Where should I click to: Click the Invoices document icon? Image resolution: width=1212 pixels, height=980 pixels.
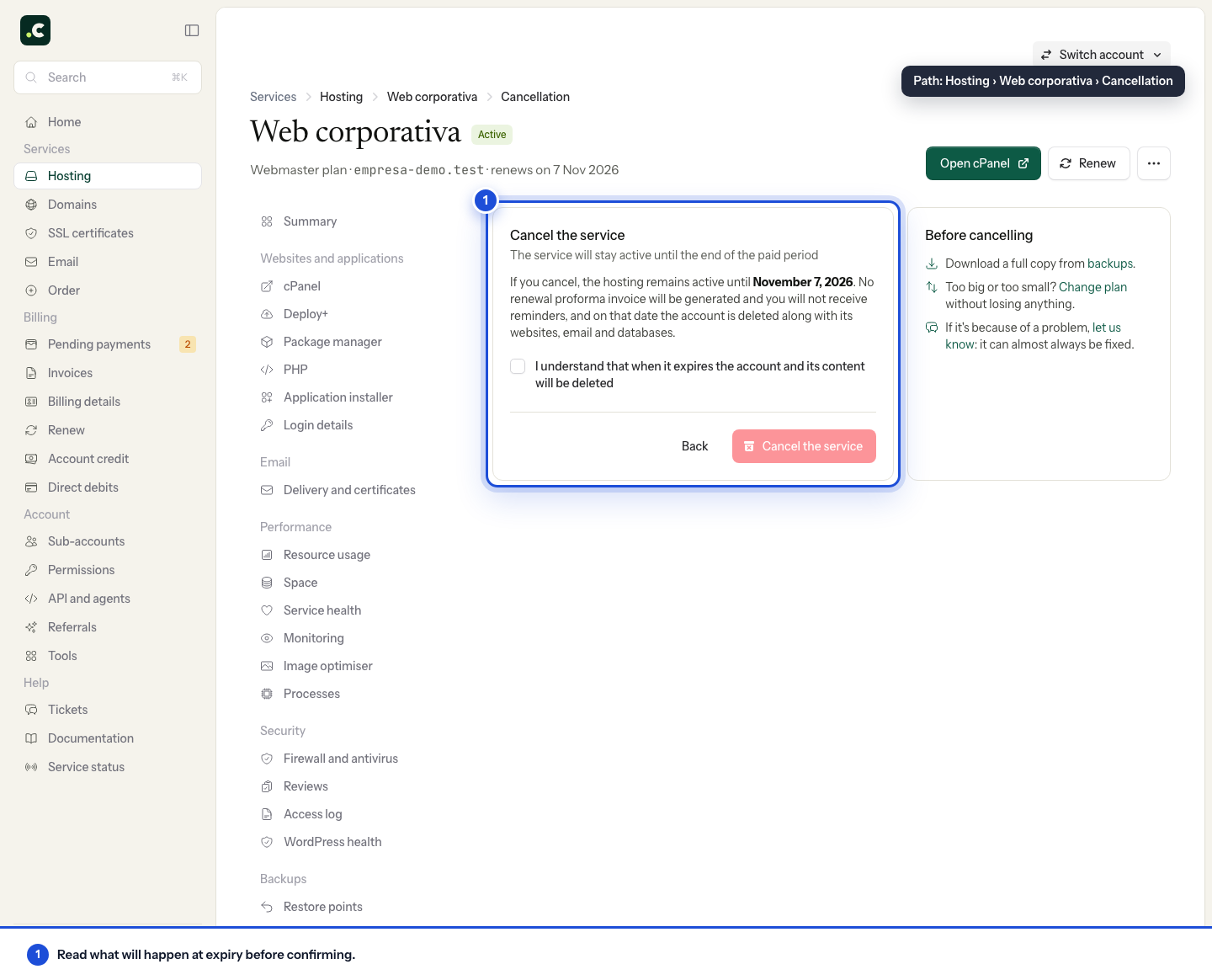pyautogui.click(x=31, y=373)
